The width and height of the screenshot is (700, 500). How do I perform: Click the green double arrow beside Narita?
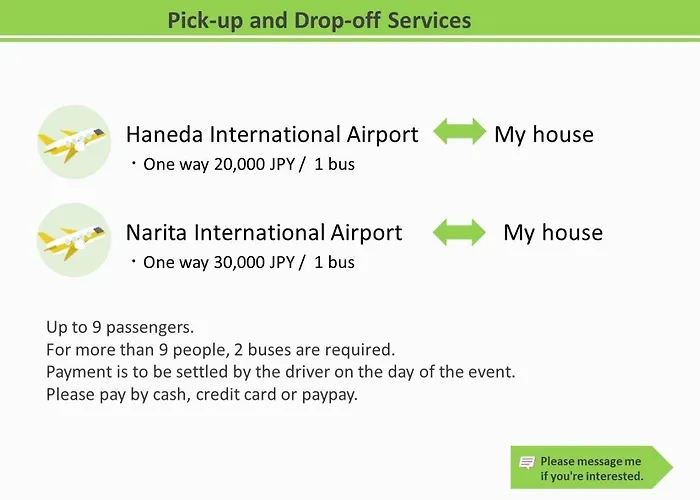click(x=459, y=232)
